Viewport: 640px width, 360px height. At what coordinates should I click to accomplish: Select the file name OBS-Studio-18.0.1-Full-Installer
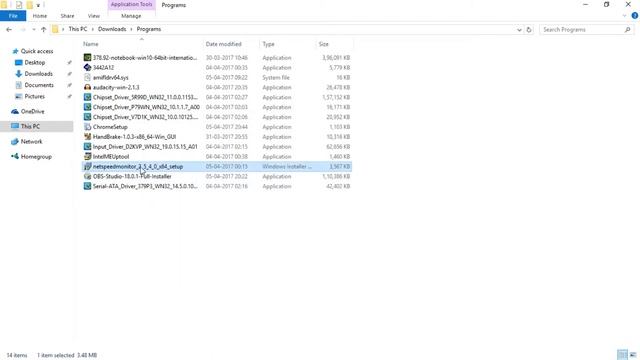(132, 176)
